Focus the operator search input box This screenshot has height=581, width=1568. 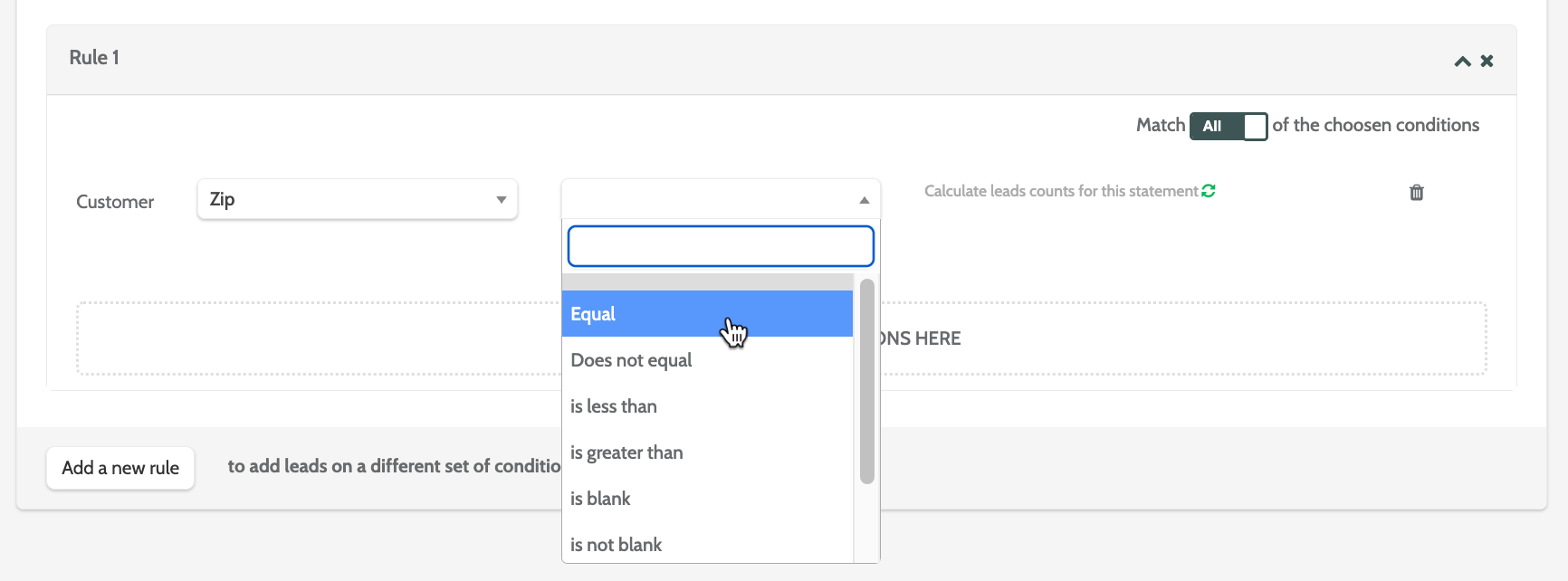click(x=721, y=246)
